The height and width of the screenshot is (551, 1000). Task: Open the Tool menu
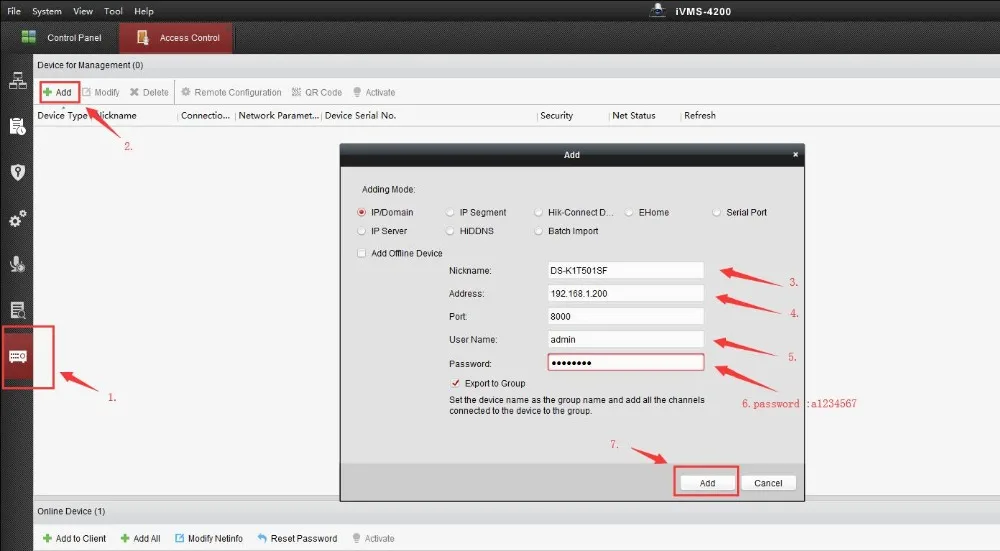point(114,11)
